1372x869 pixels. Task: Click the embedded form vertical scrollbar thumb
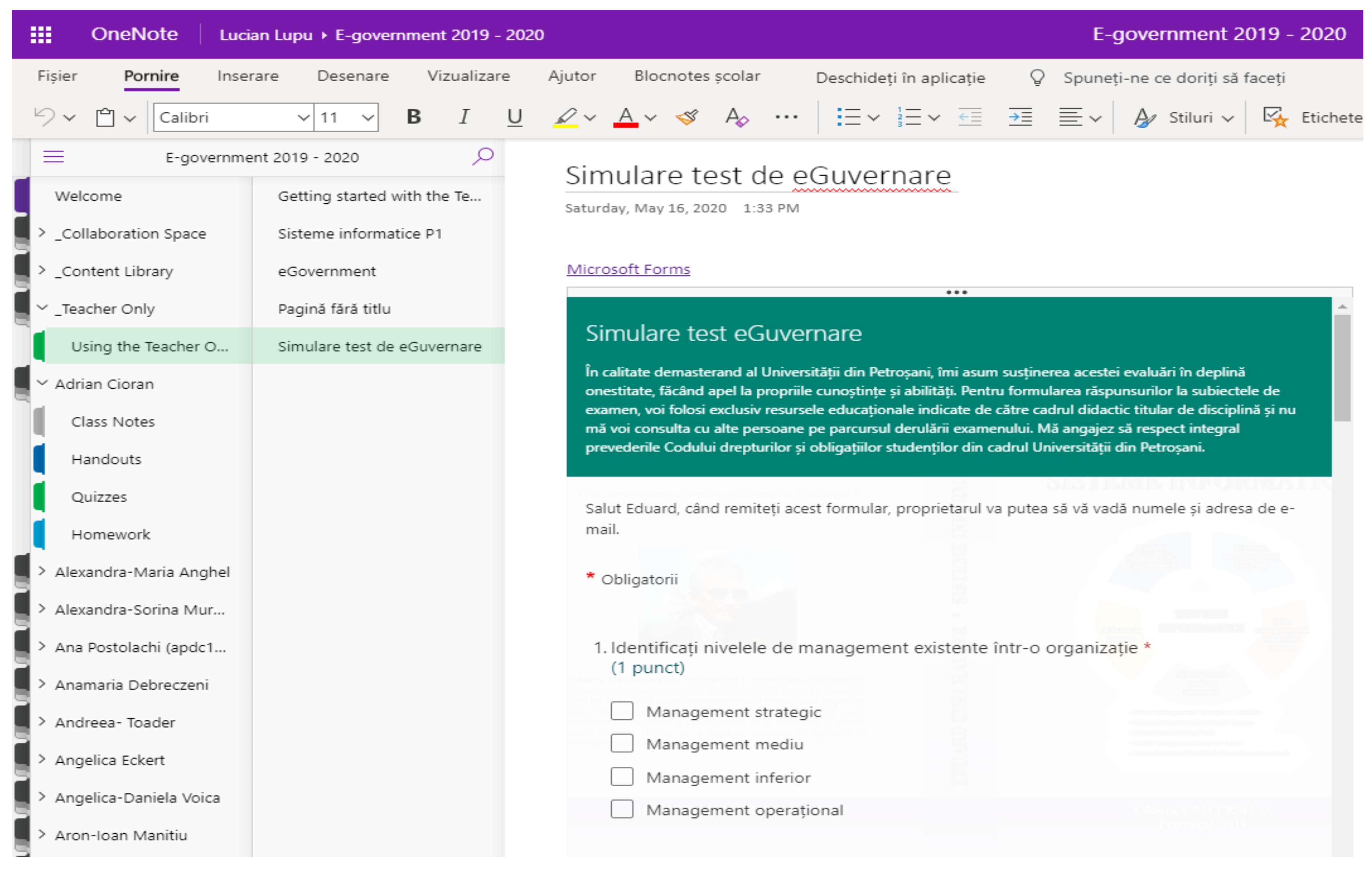point(1342,368)
